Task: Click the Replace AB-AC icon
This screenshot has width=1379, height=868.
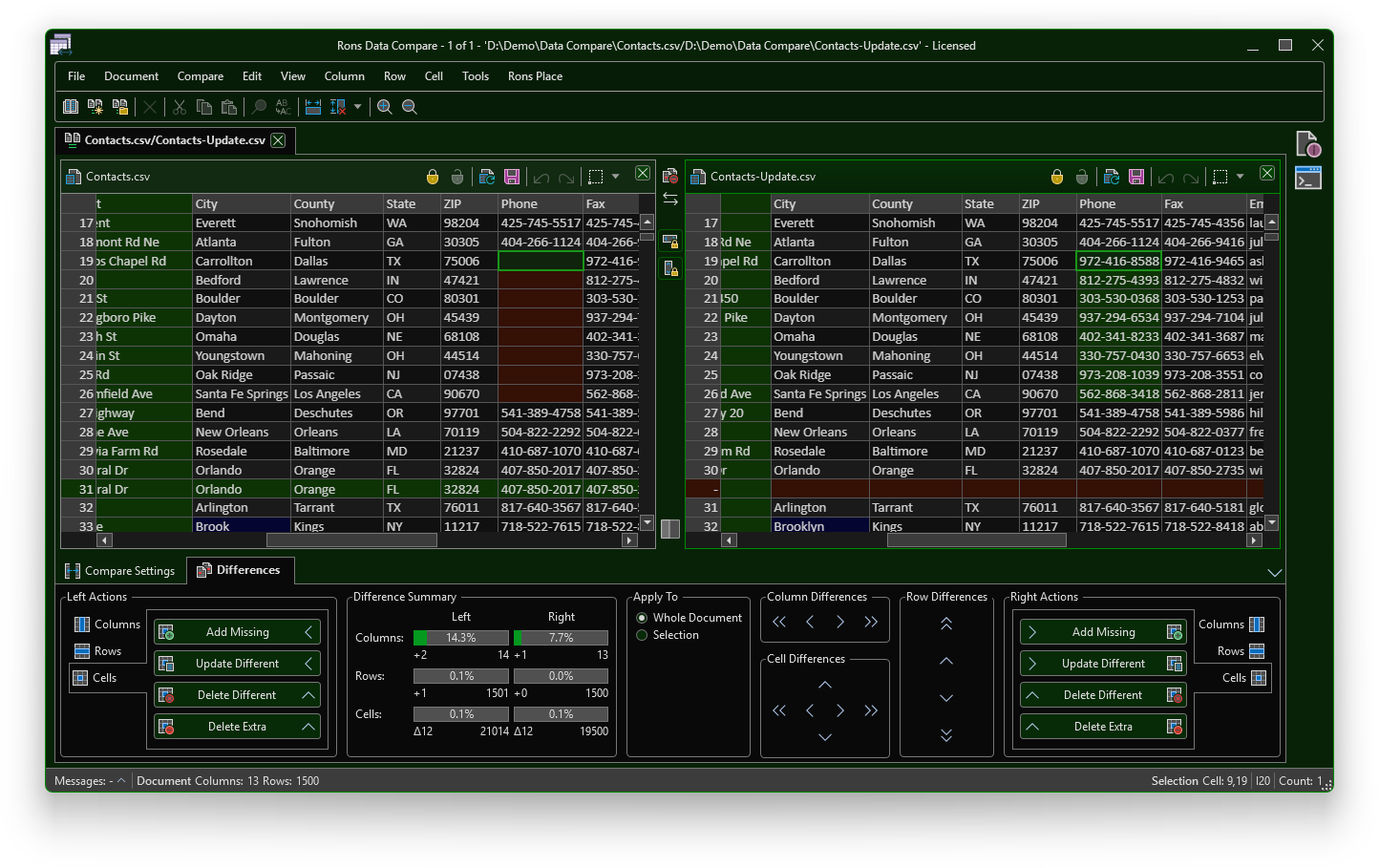Action: 284,107
